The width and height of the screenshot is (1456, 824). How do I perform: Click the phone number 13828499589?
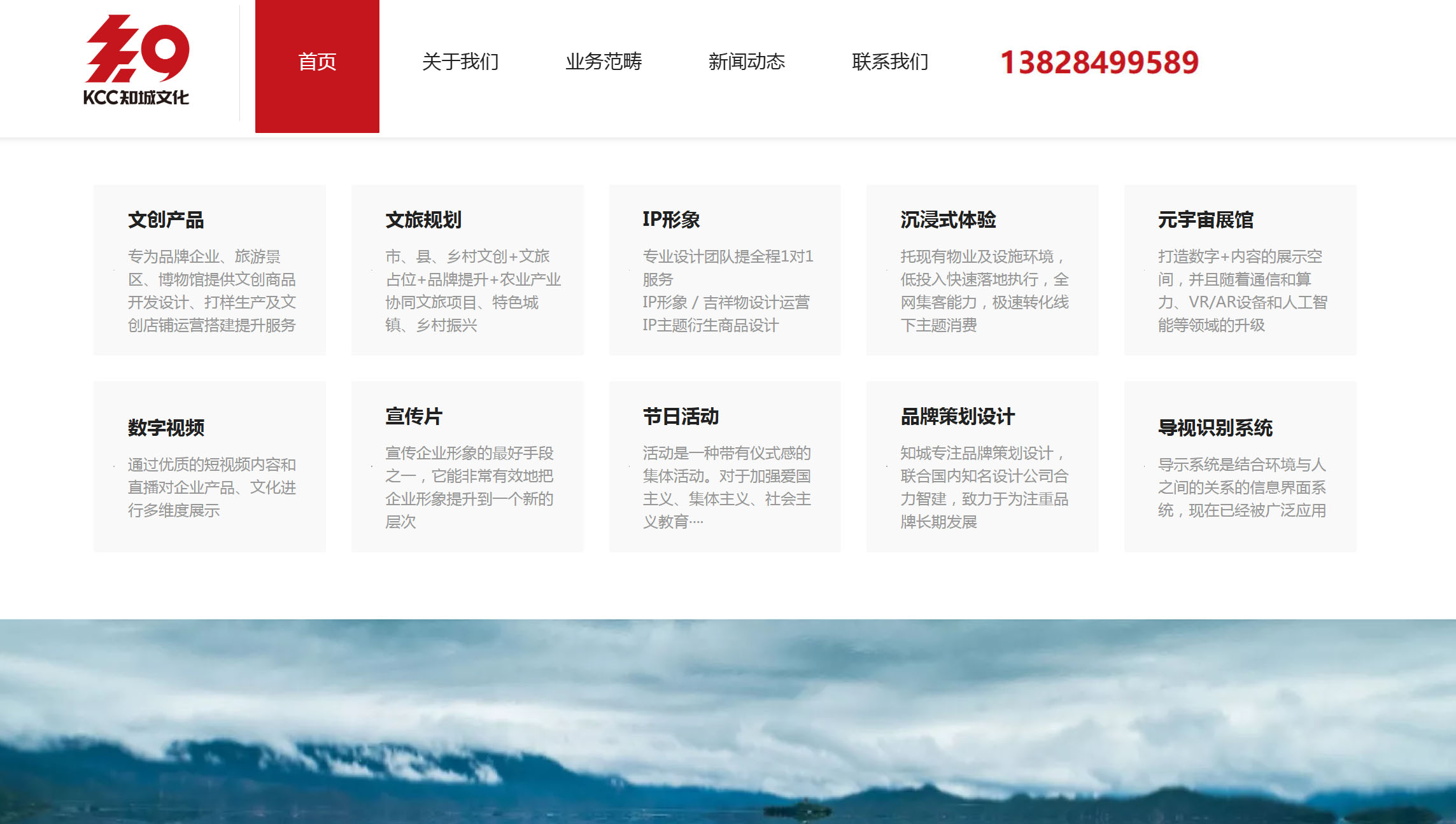tap(1099, 62)
